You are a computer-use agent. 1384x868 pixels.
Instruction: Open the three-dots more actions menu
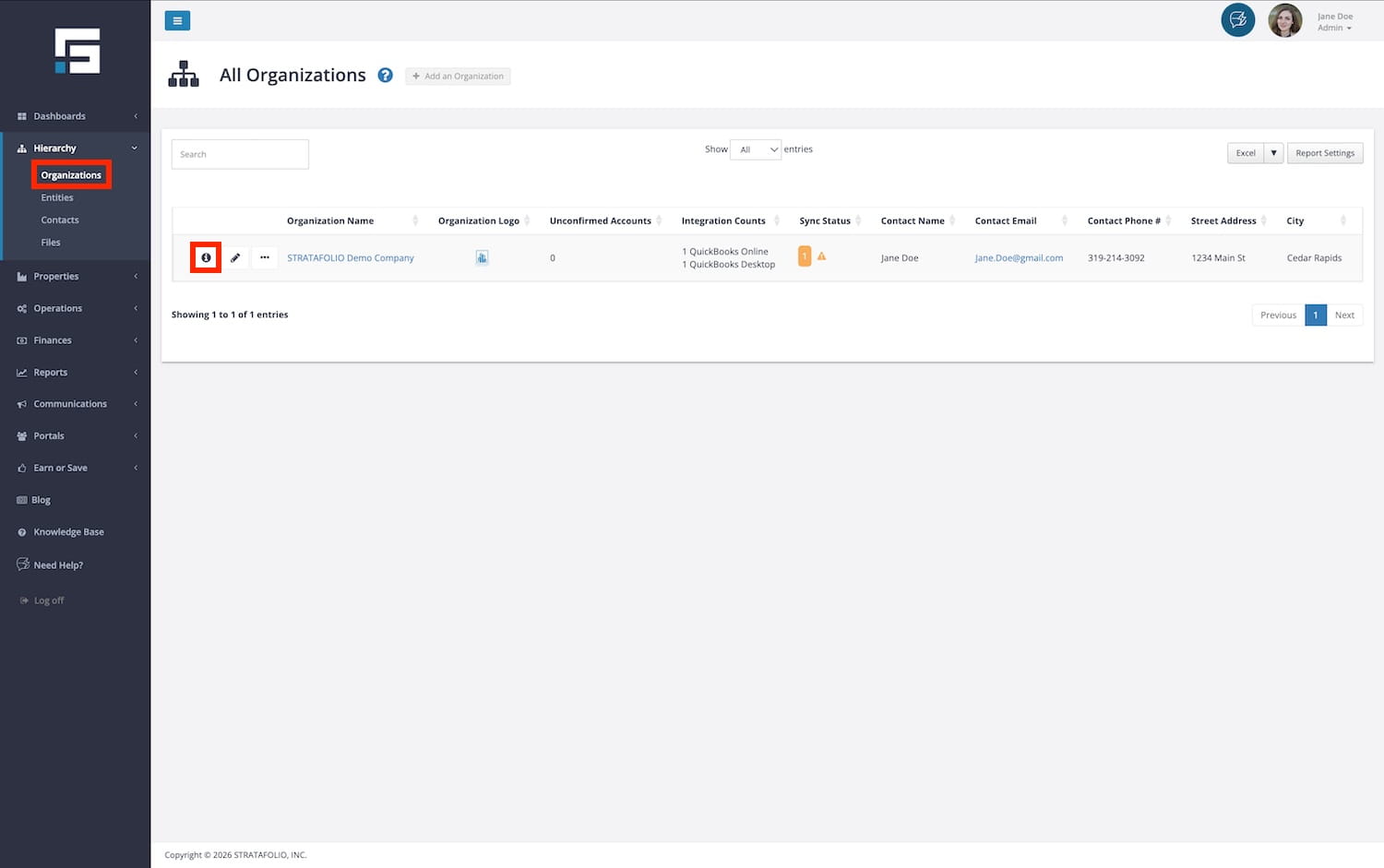coord(265,257)
